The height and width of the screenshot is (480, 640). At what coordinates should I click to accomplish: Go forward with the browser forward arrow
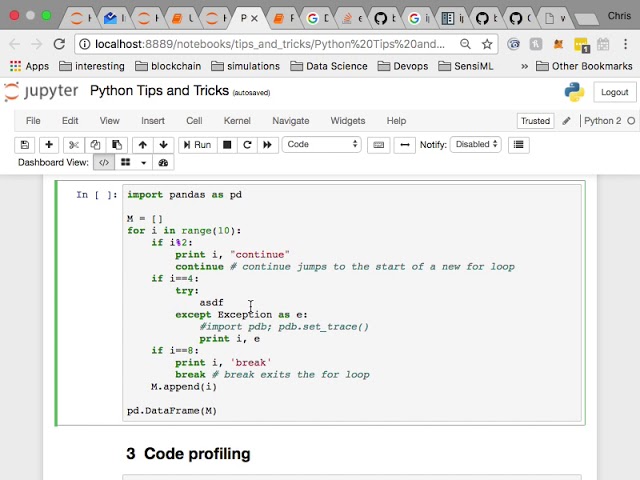coord(37,44)
